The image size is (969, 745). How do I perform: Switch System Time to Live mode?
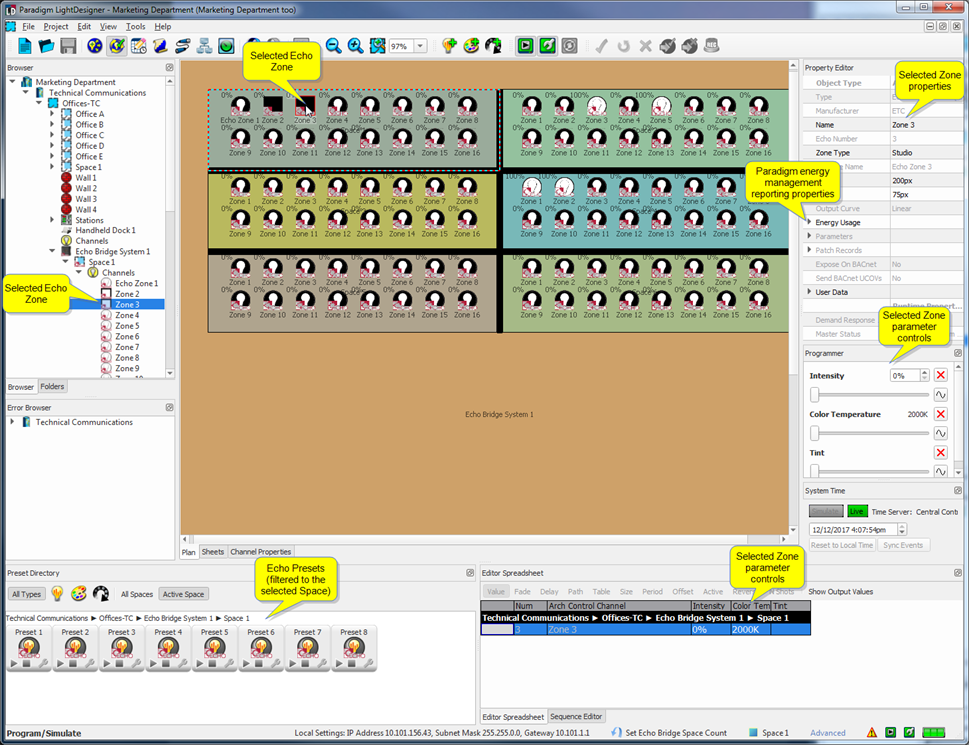click(x=857, y=511)
